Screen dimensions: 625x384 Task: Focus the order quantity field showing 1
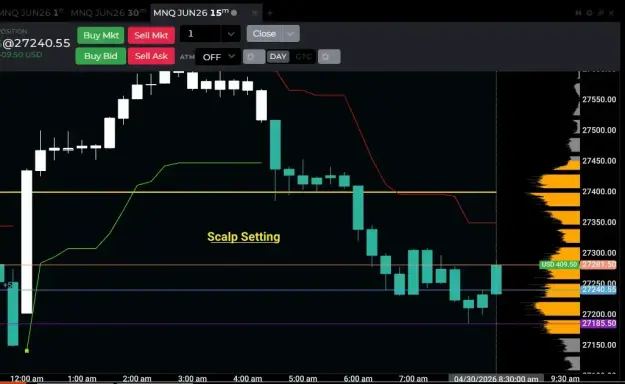pyautogui.click(x=200, y=34)
